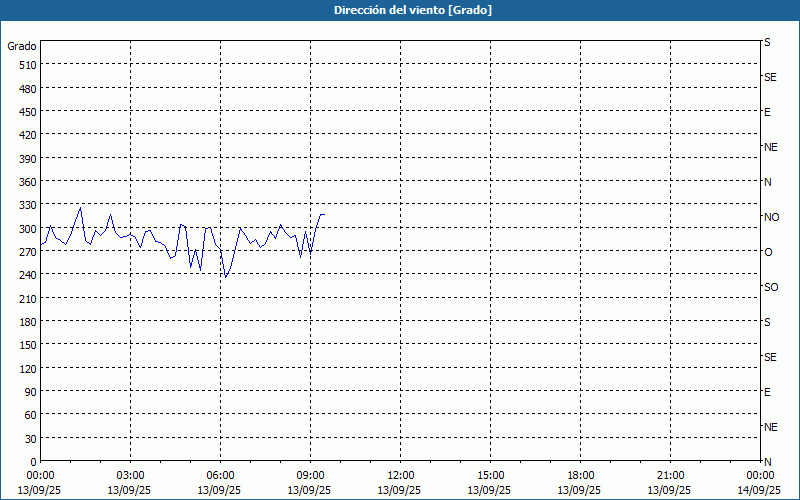The width and height of the screenshot is (800, 500).
Task: Click the 18:00 time axis label
Action: click(581, 476)
